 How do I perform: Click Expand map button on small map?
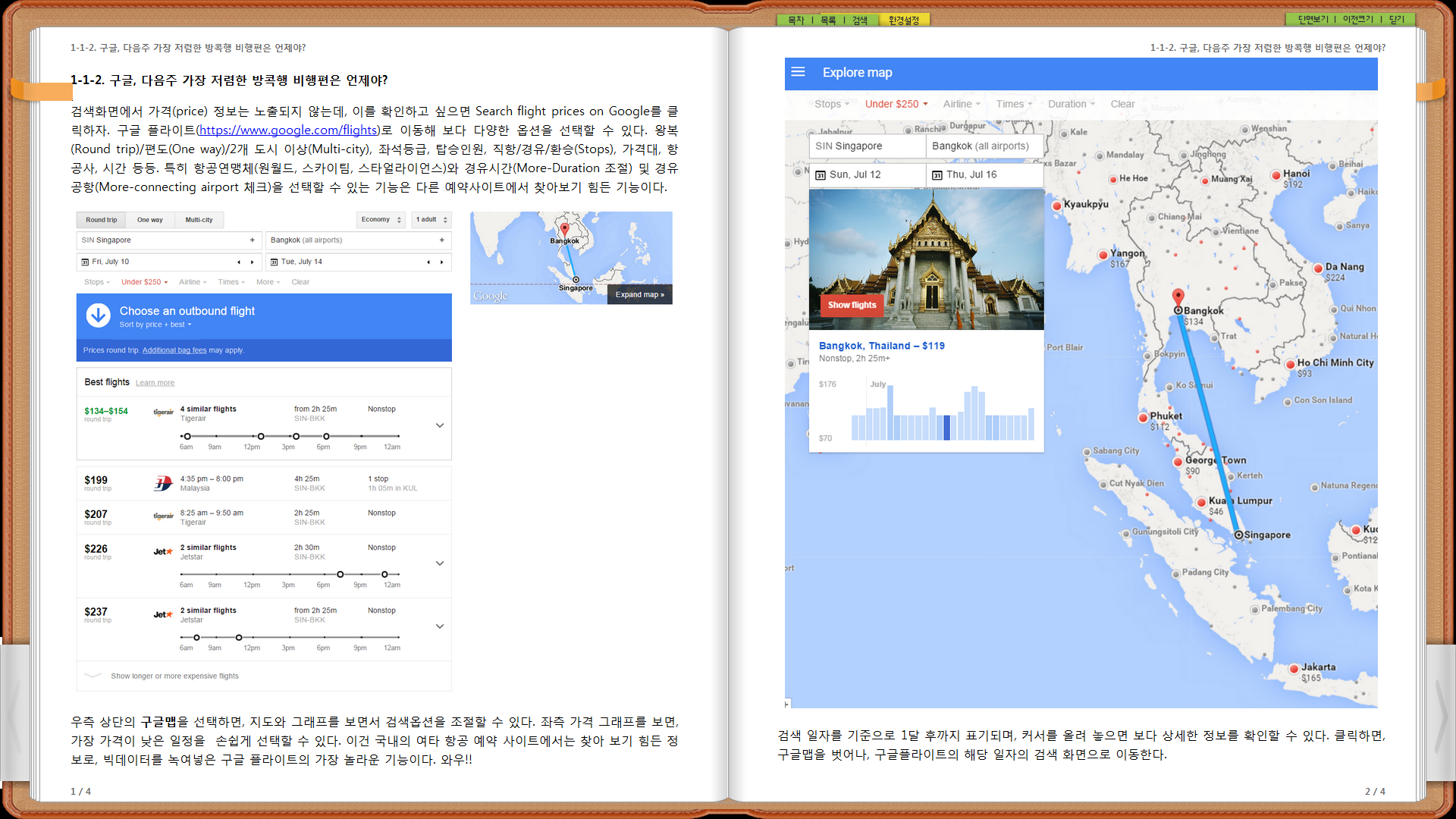coord(639,295)
